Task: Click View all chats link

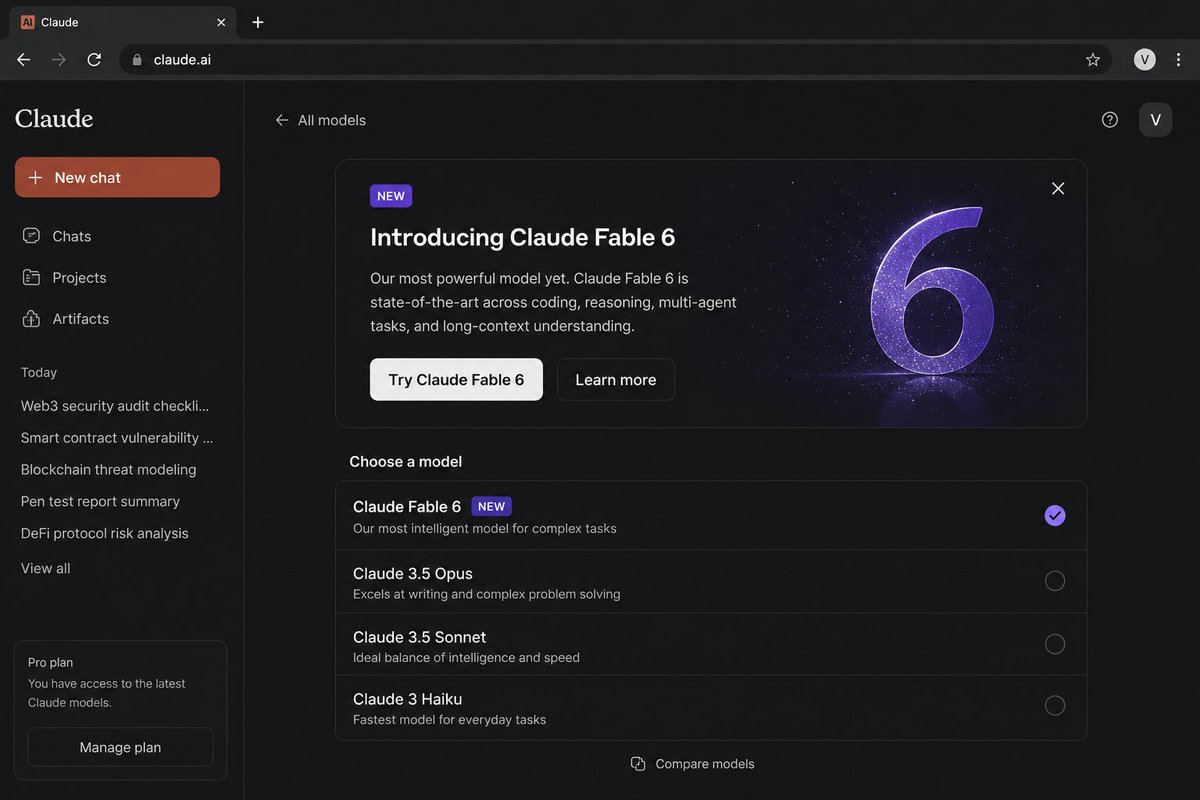Action: click(46, 569)
